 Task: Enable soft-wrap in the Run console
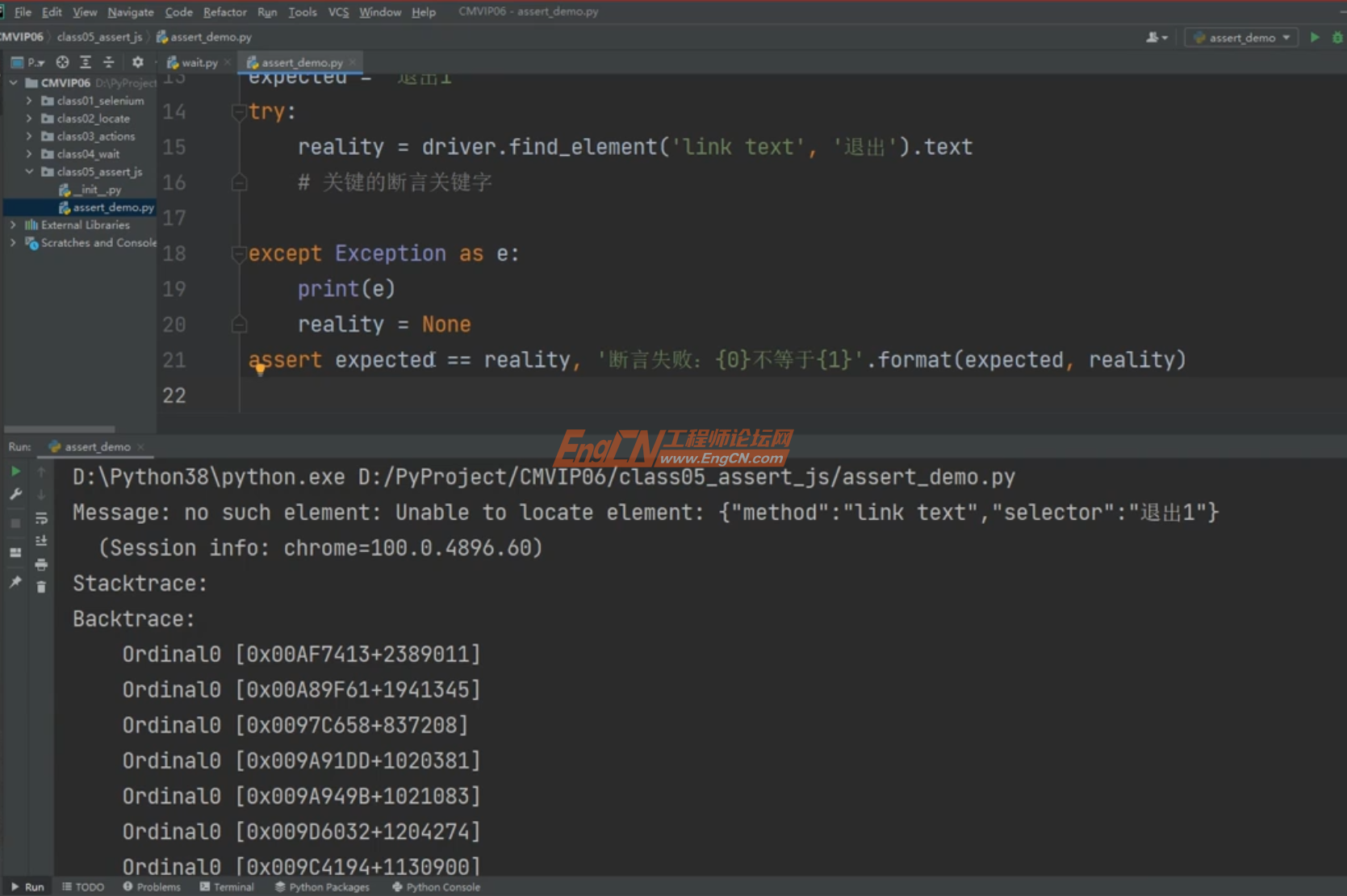click(41, 519)
